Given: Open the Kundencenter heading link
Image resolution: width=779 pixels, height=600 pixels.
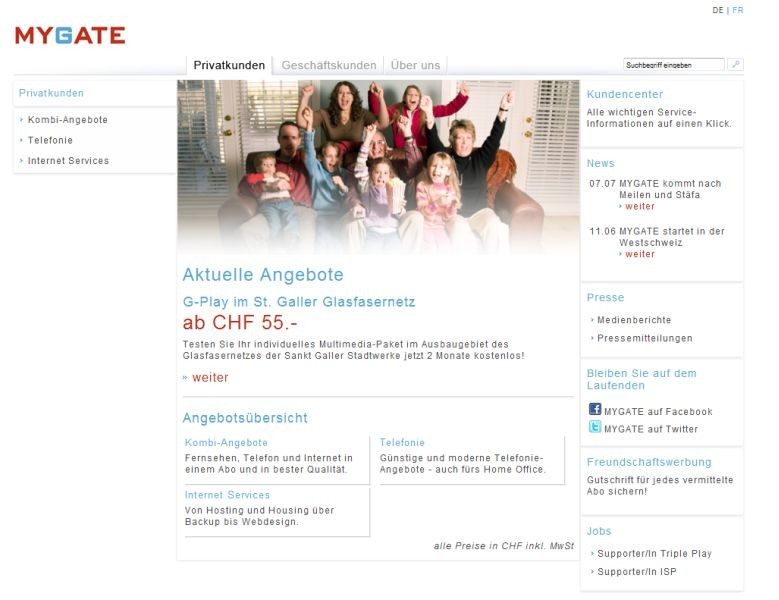Looking at the screenshot, I should tap(624, 94).
